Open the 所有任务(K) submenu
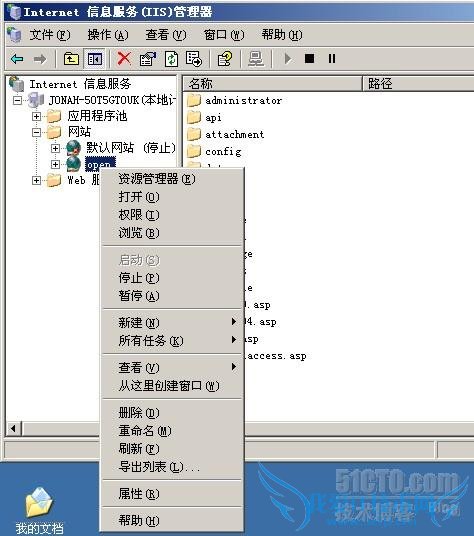474x536 pixels. coord(172,340)
